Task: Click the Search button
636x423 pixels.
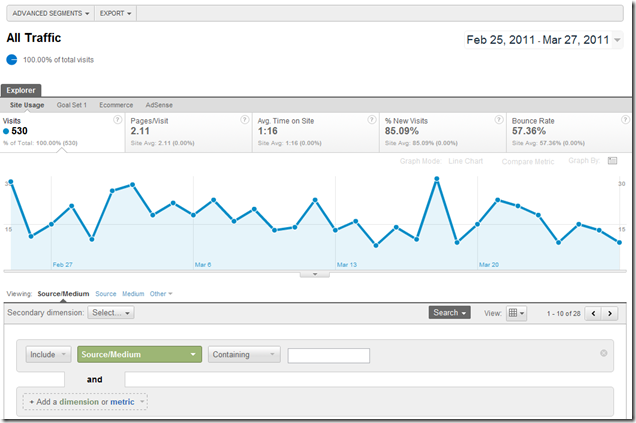Action: tap(449, 313)
